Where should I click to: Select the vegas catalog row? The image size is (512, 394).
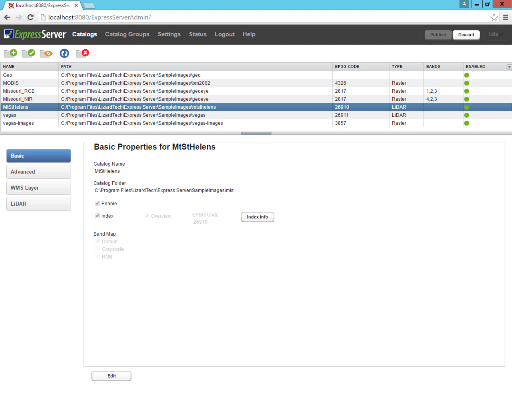click(256, 115)
